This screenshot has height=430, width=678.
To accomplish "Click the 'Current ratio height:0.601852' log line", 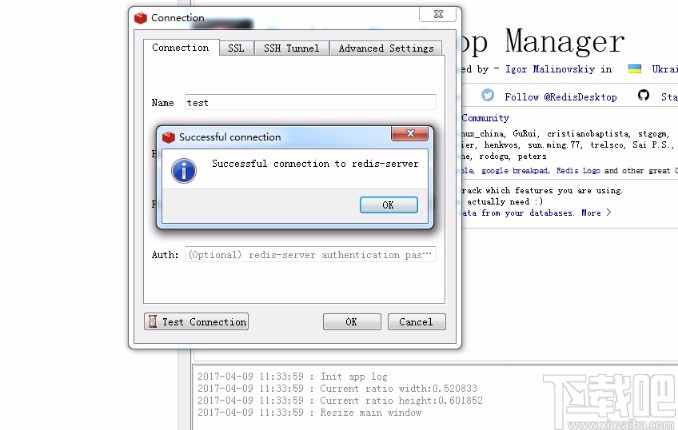I will coord(340,401).
